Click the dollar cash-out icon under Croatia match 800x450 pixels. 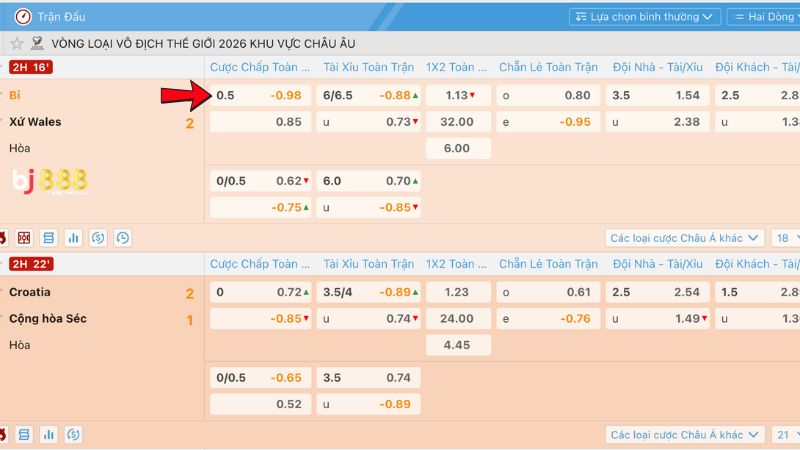73,435
